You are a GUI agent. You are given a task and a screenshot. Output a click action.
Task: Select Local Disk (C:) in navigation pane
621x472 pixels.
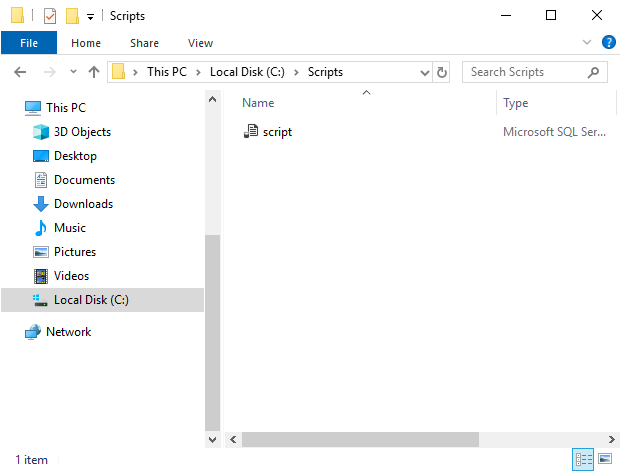pos(103,300)
